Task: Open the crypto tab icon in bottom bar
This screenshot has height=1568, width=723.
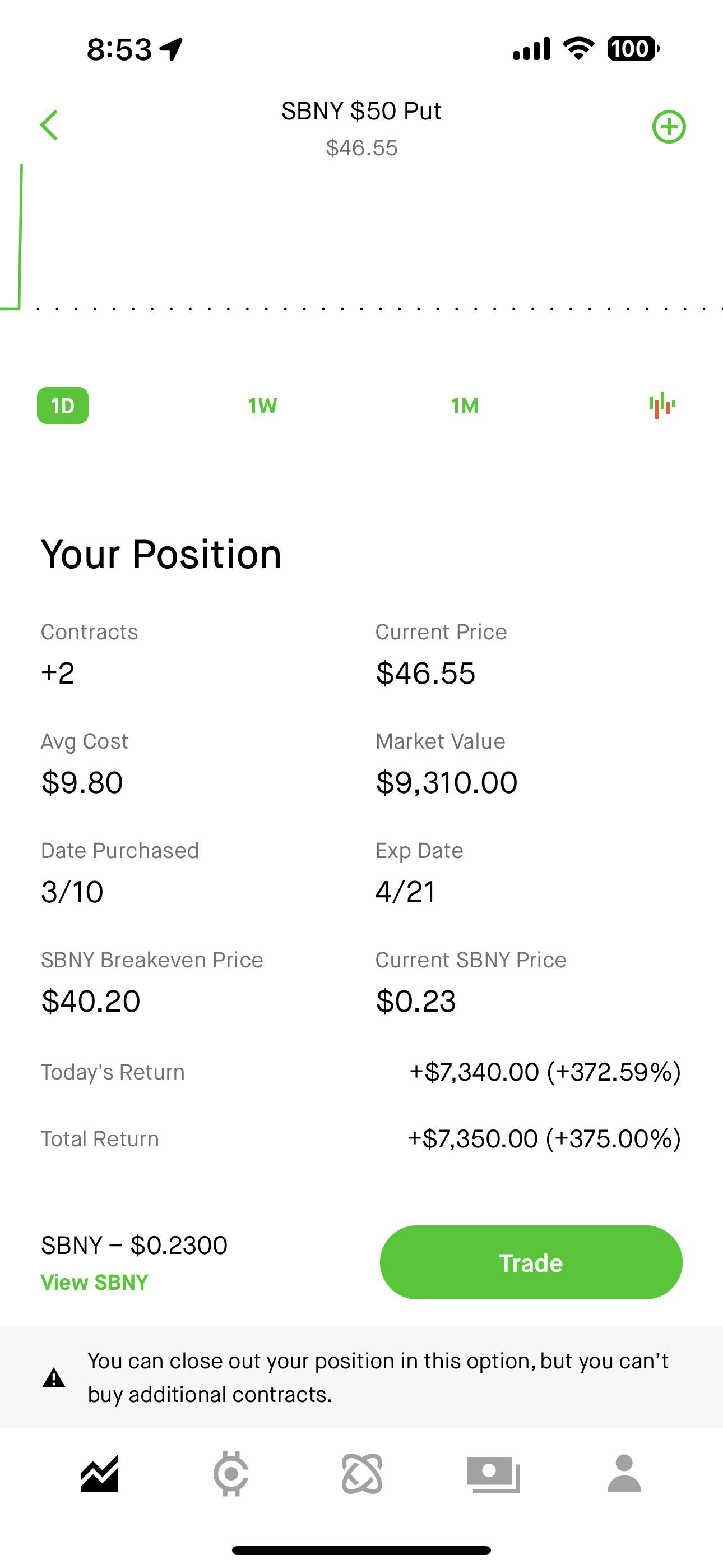Action: pos(231,1474)
